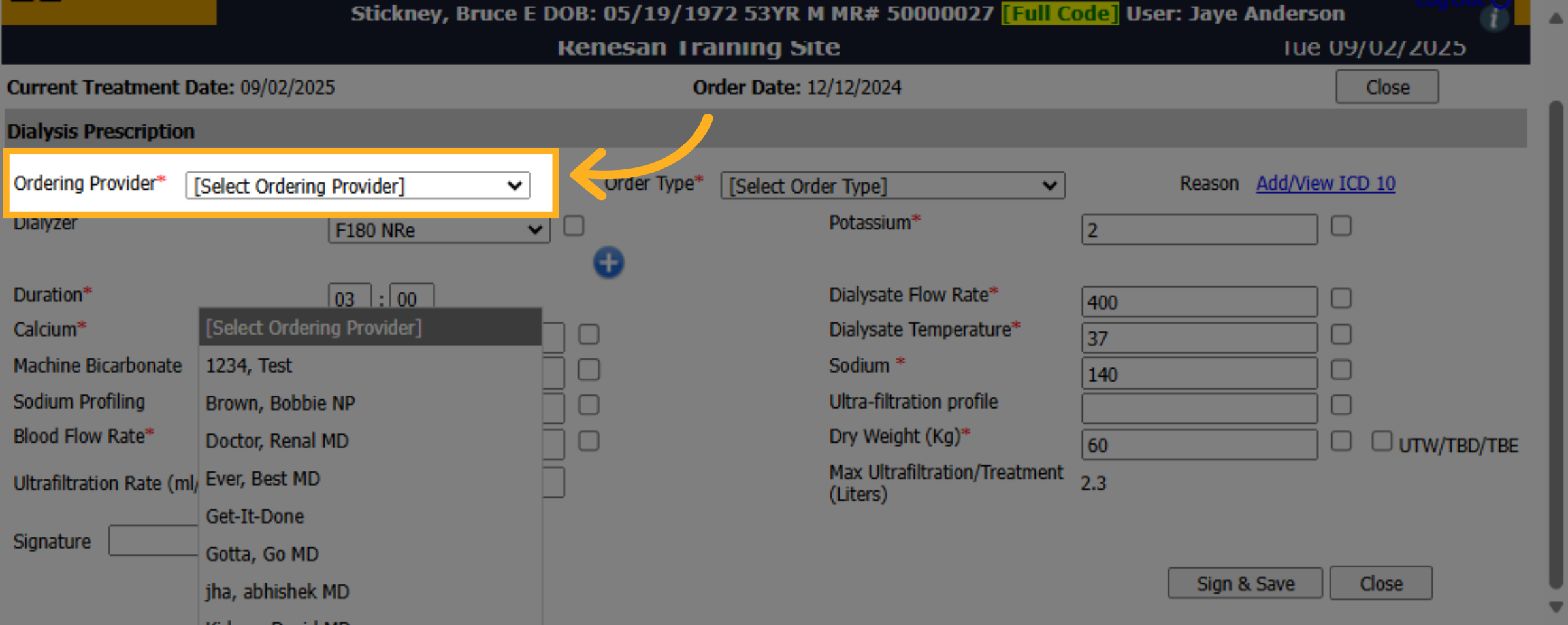Tick the Calcium row checkbox
Image resolution: width=1568 pixels, height=625 pixels.
pos(589,334)
